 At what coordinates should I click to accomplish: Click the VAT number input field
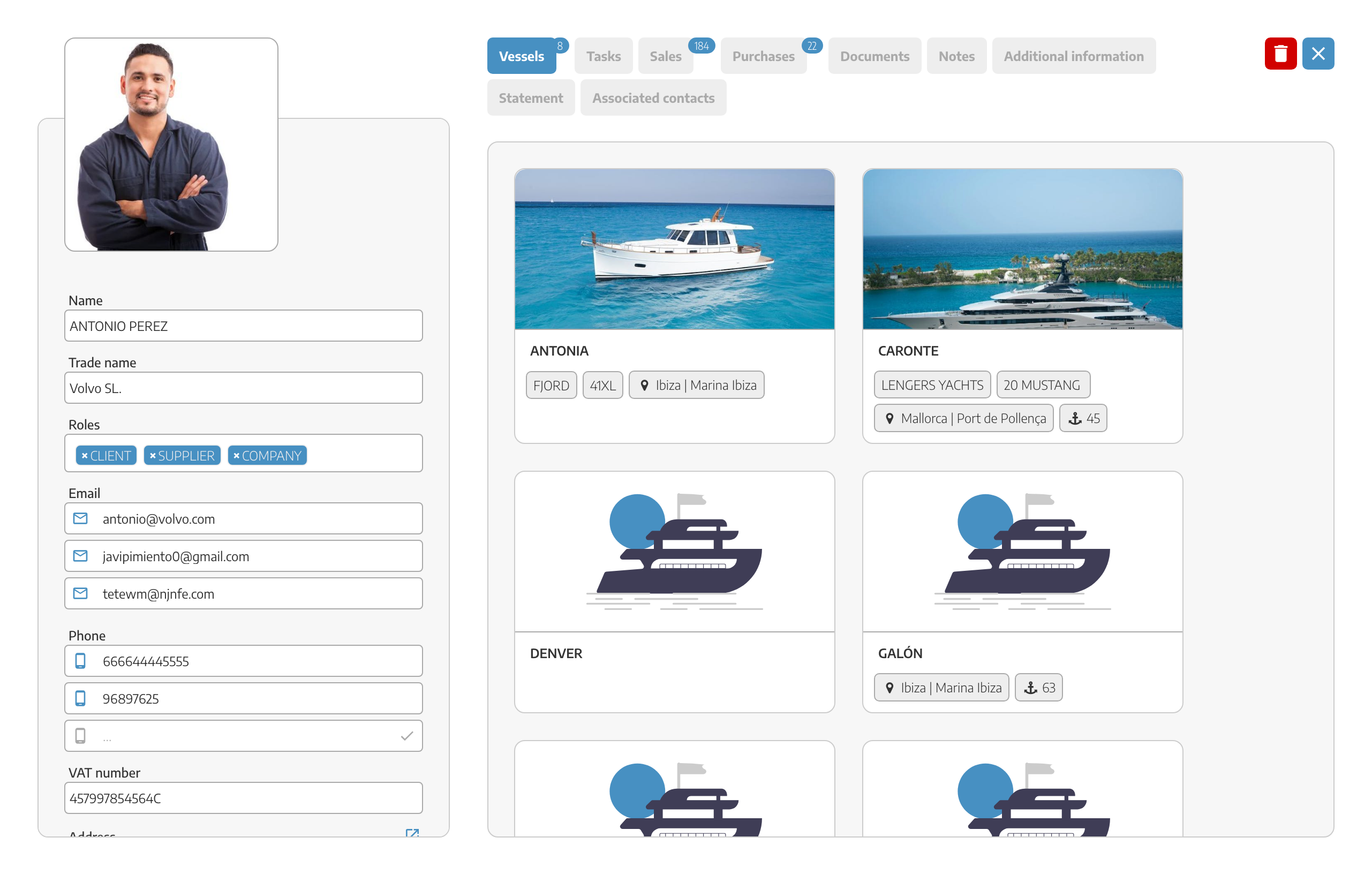pyautogui.click(x=244, y=798)
